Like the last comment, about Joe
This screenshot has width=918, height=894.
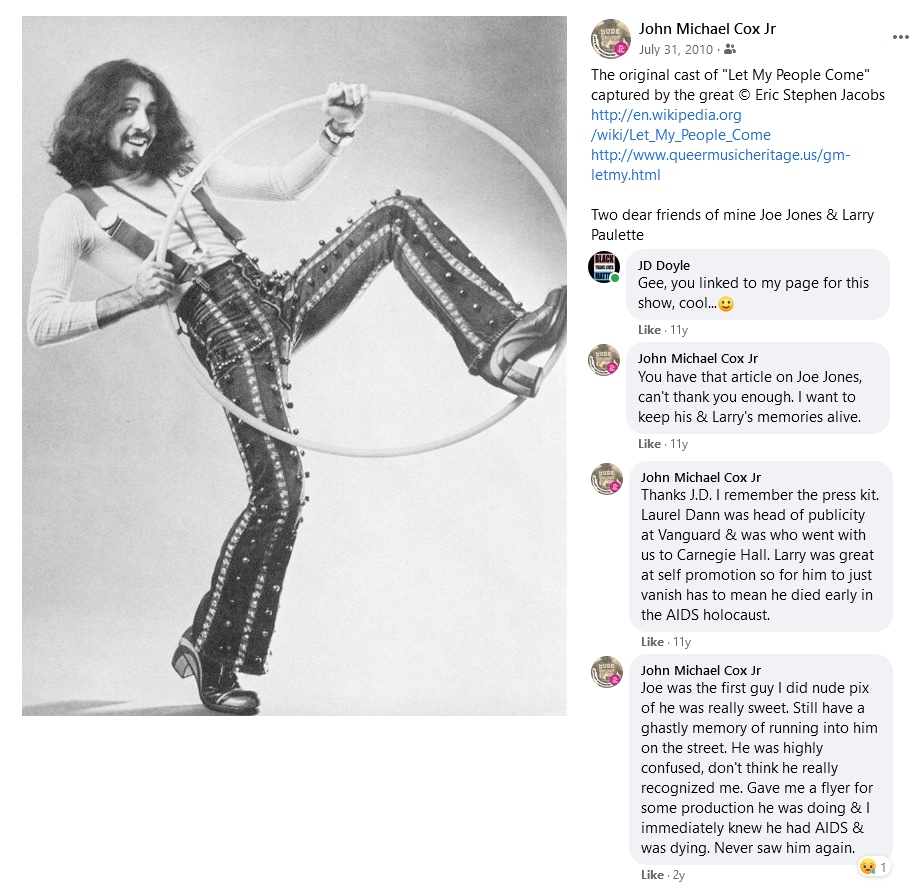652,875
